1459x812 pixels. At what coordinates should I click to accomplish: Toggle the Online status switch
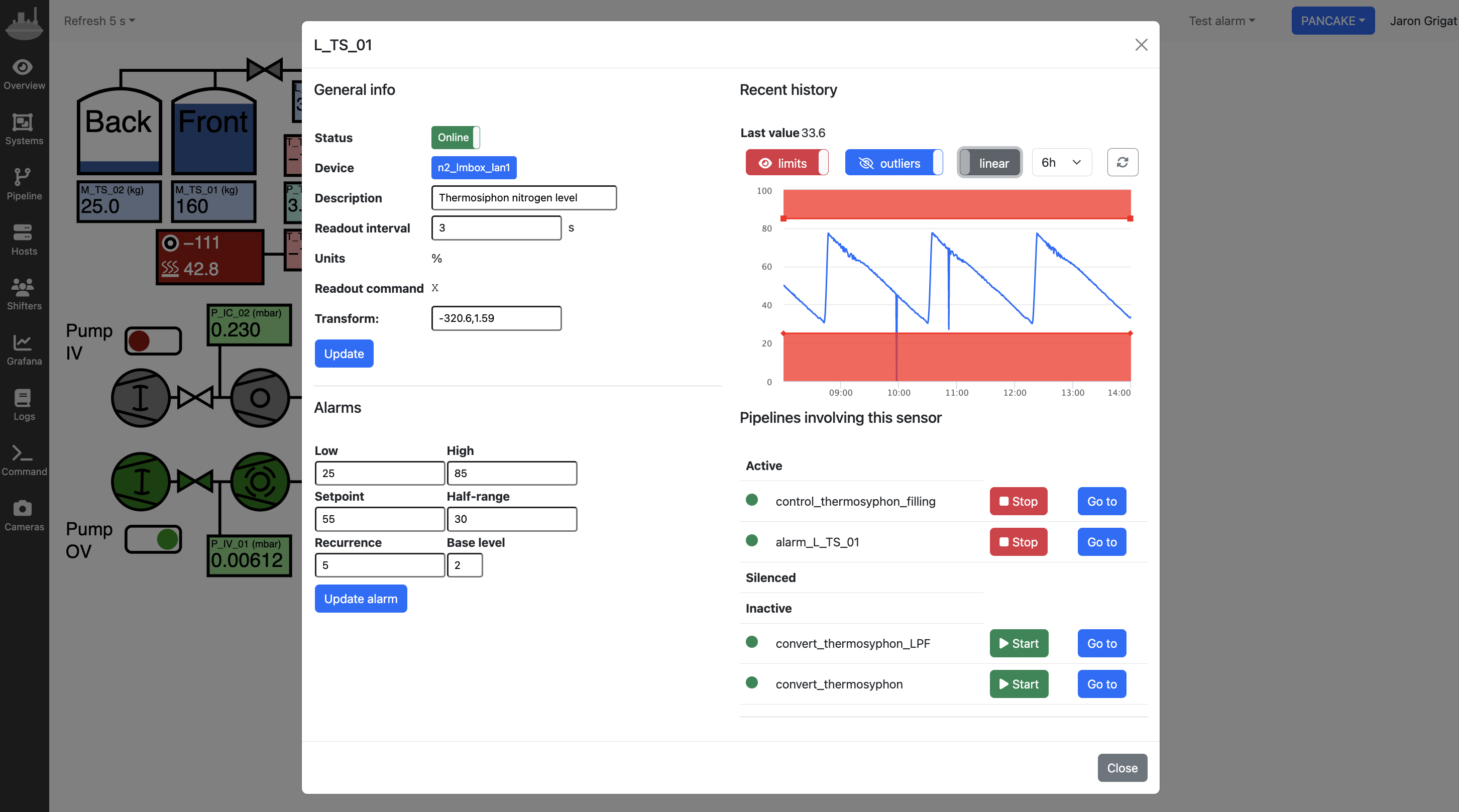click(456, 138)
